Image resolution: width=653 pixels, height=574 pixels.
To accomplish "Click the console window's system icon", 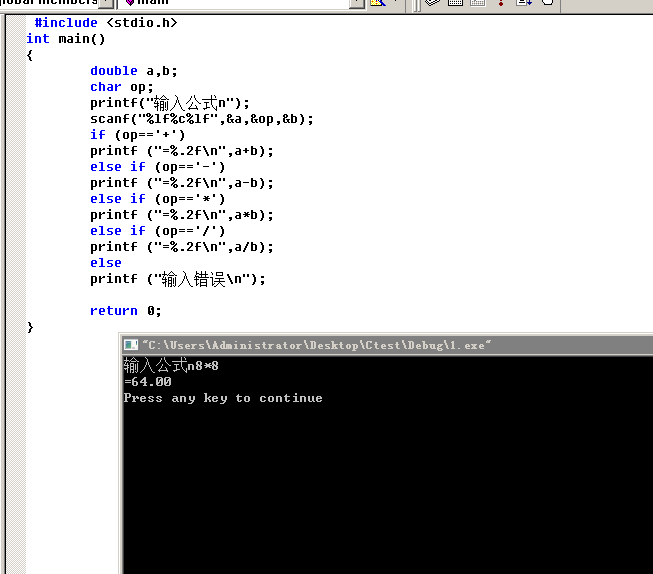I will coord(131,345).
